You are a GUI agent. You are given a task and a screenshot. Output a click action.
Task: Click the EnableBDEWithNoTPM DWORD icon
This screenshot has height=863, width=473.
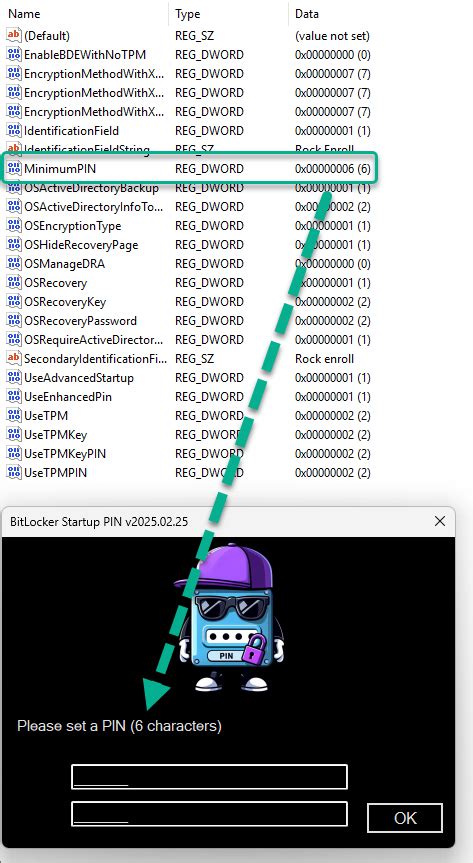pyautogui.click(x=14, y=54)
